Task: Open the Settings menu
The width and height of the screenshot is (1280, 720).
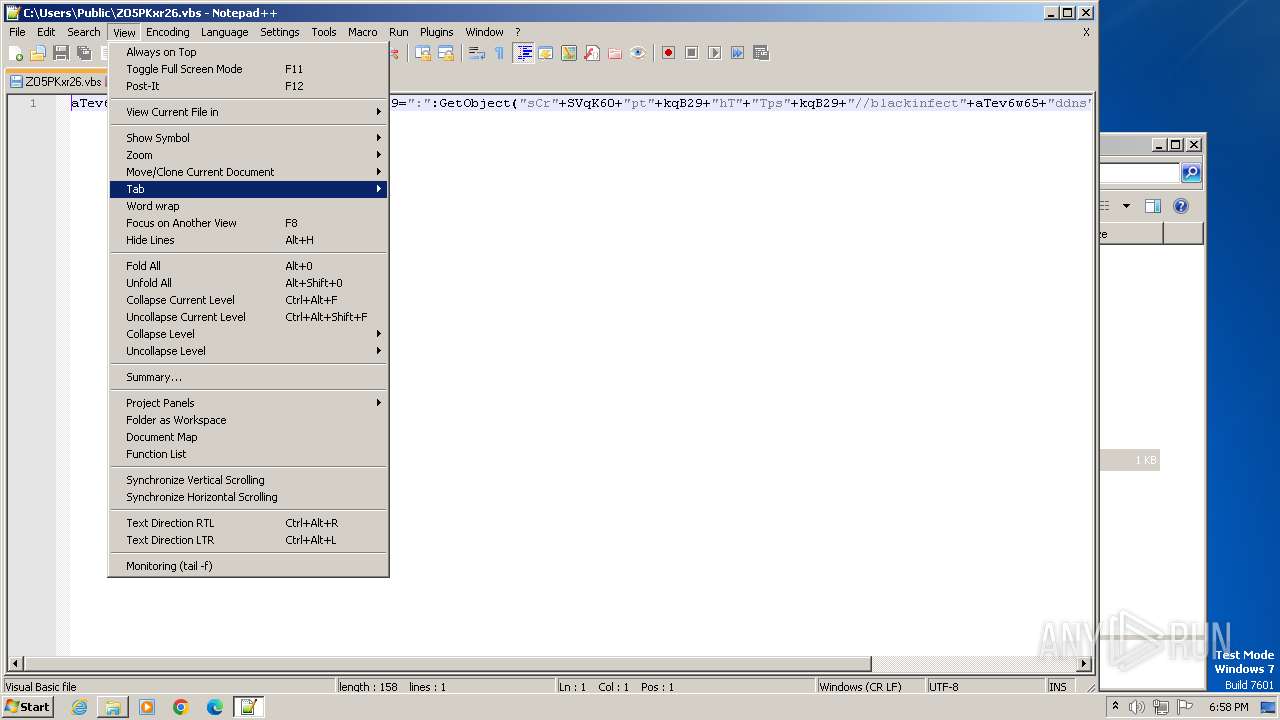Action: [280, 32]
